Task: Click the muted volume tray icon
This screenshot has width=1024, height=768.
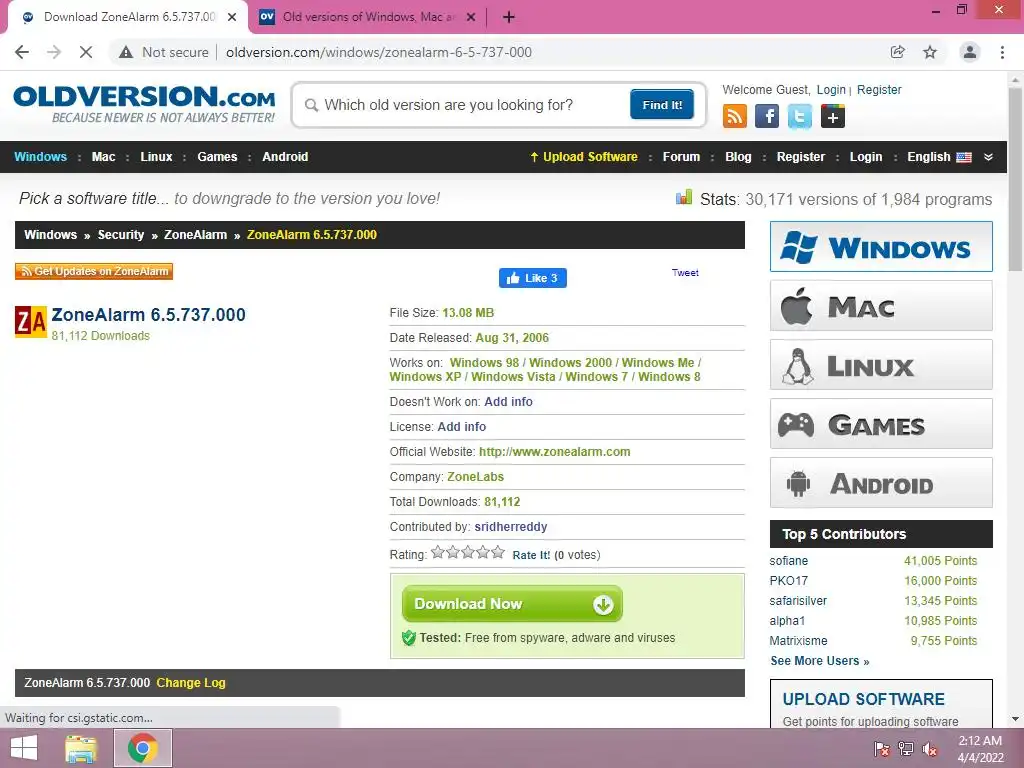Action: pyautogui.click(x=930, y=749)
